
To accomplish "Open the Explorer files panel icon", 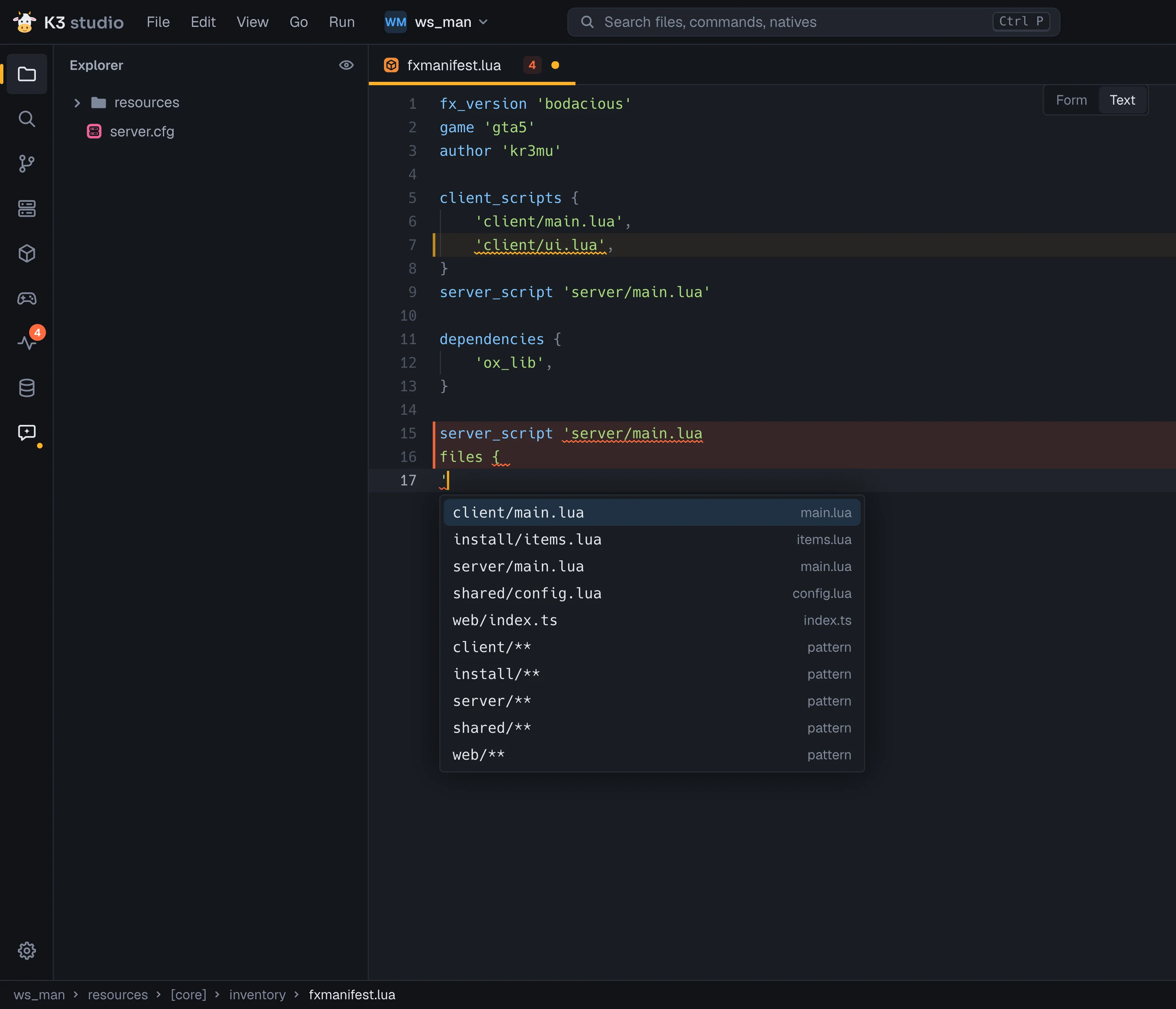I will click(27, 74).
